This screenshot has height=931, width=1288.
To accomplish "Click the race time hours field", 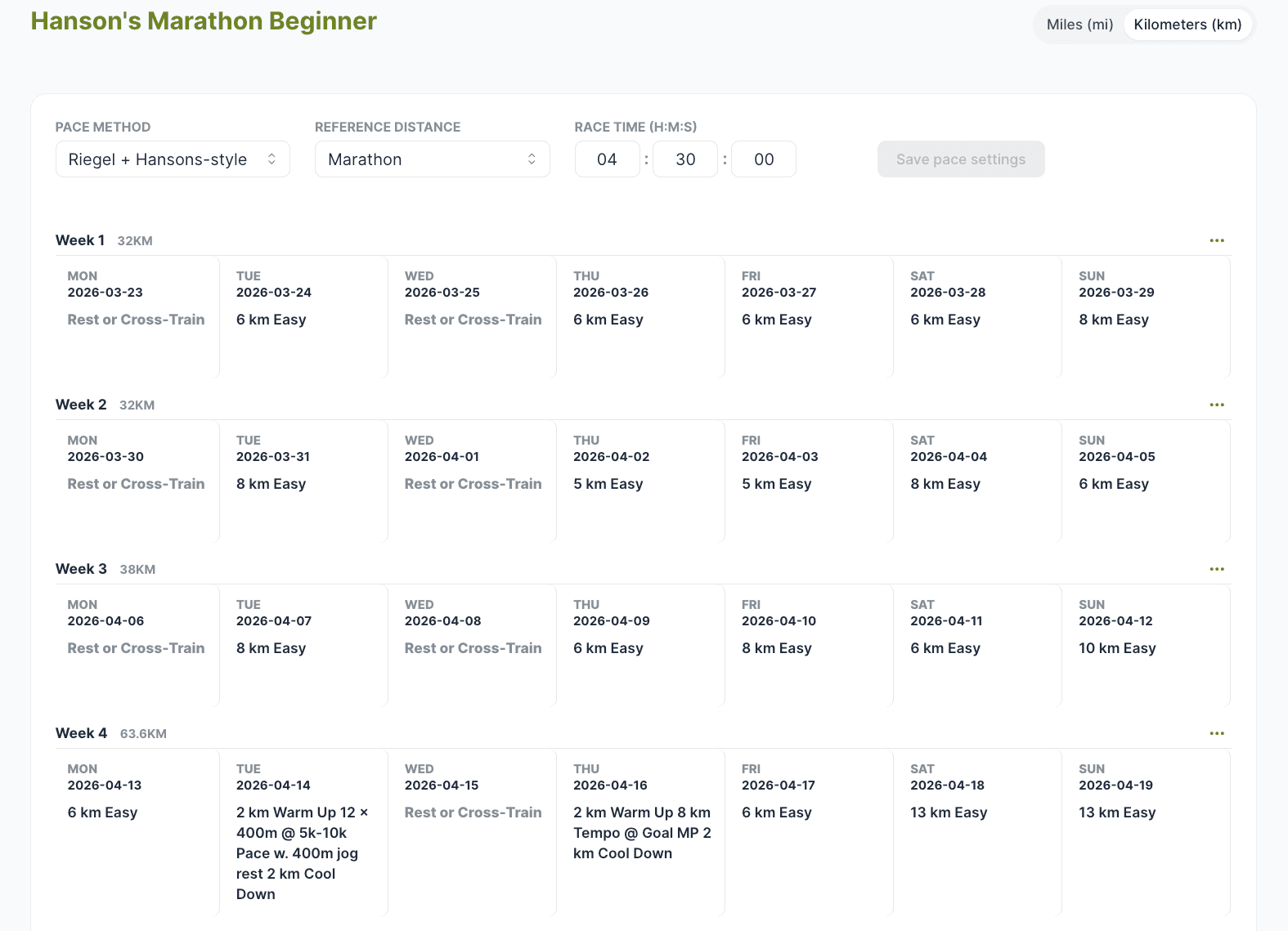I will point(607,159).
